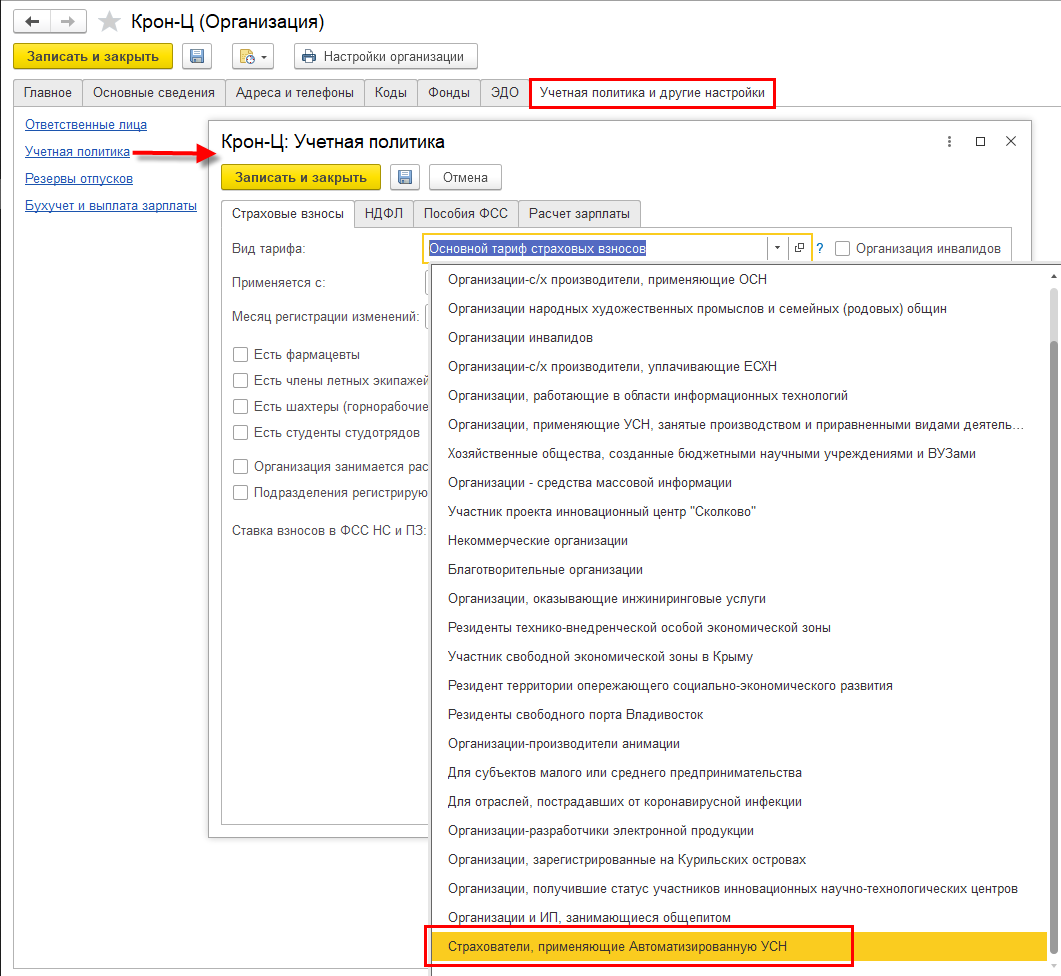
Task: Enable Есть шахтеры checkbox
Action: point(240,406)
